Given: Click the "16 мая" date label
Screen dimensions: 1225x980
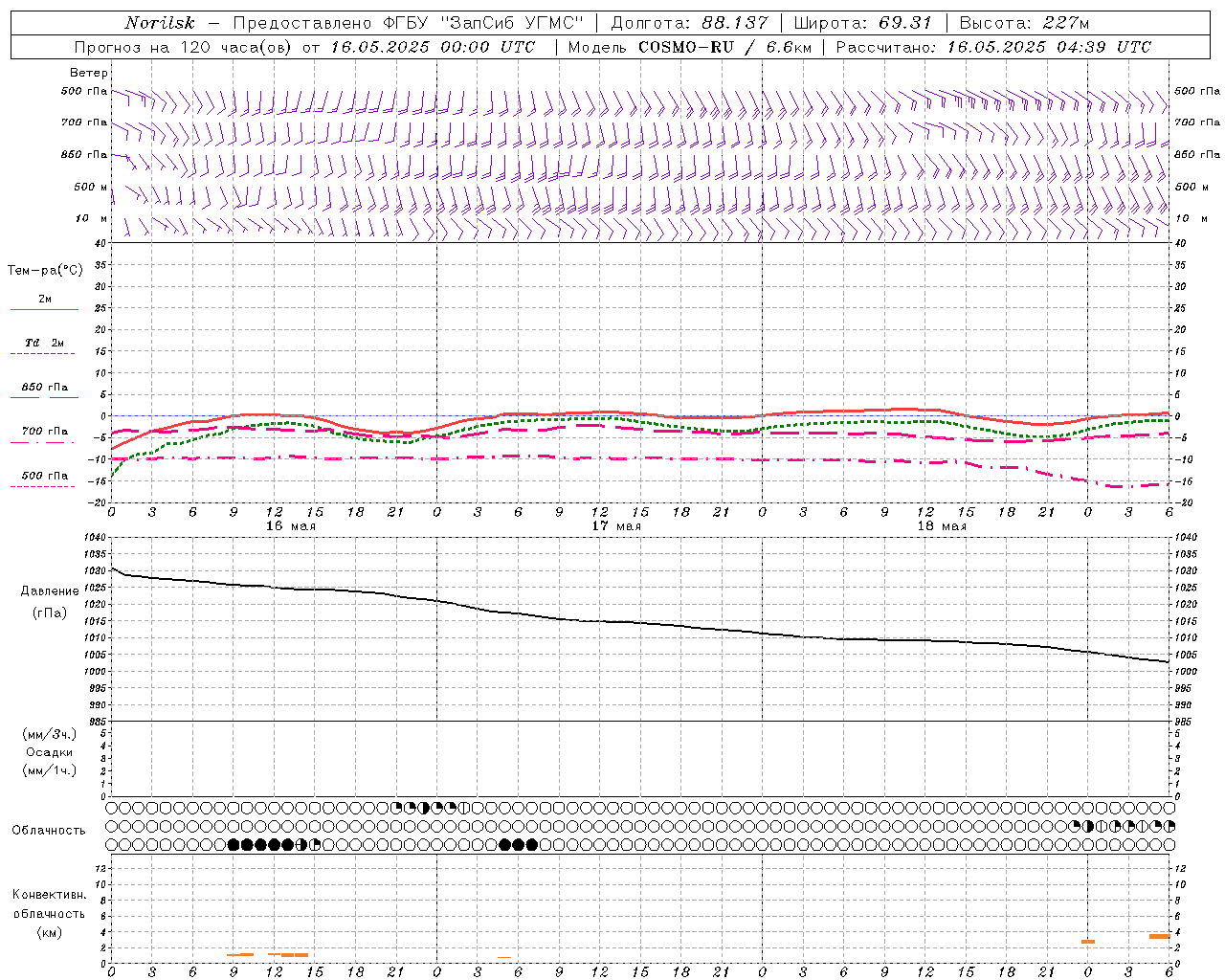Looking at the screenshot, I should pyautogui.click(x=290, y=526).
